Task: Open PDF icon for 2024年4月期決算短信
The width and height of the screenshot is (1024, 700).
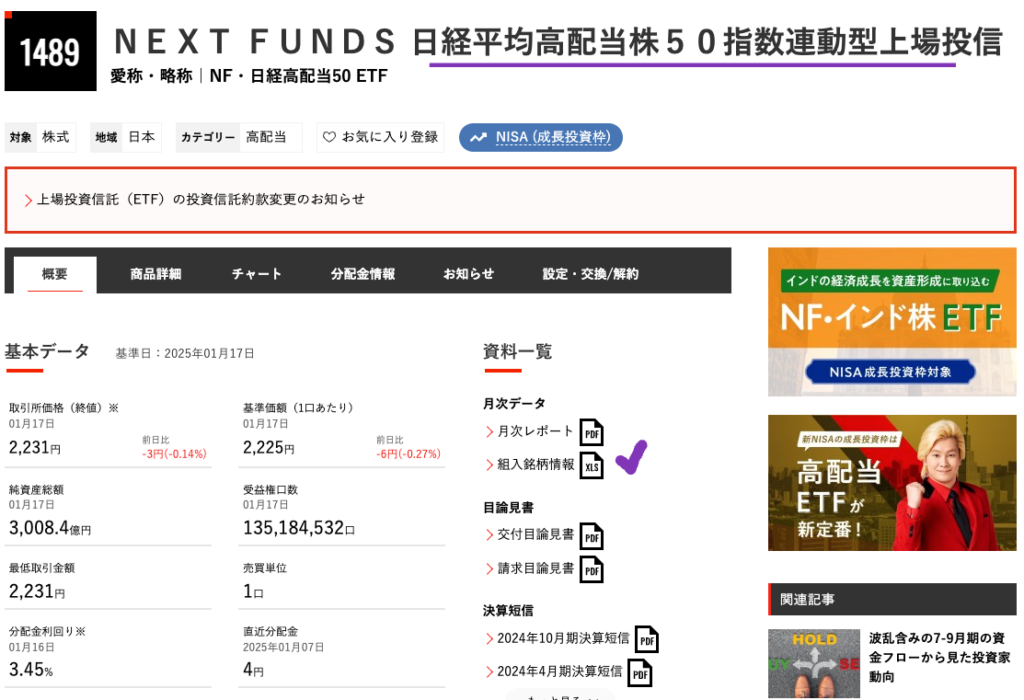Action: (x=640, y=673)
